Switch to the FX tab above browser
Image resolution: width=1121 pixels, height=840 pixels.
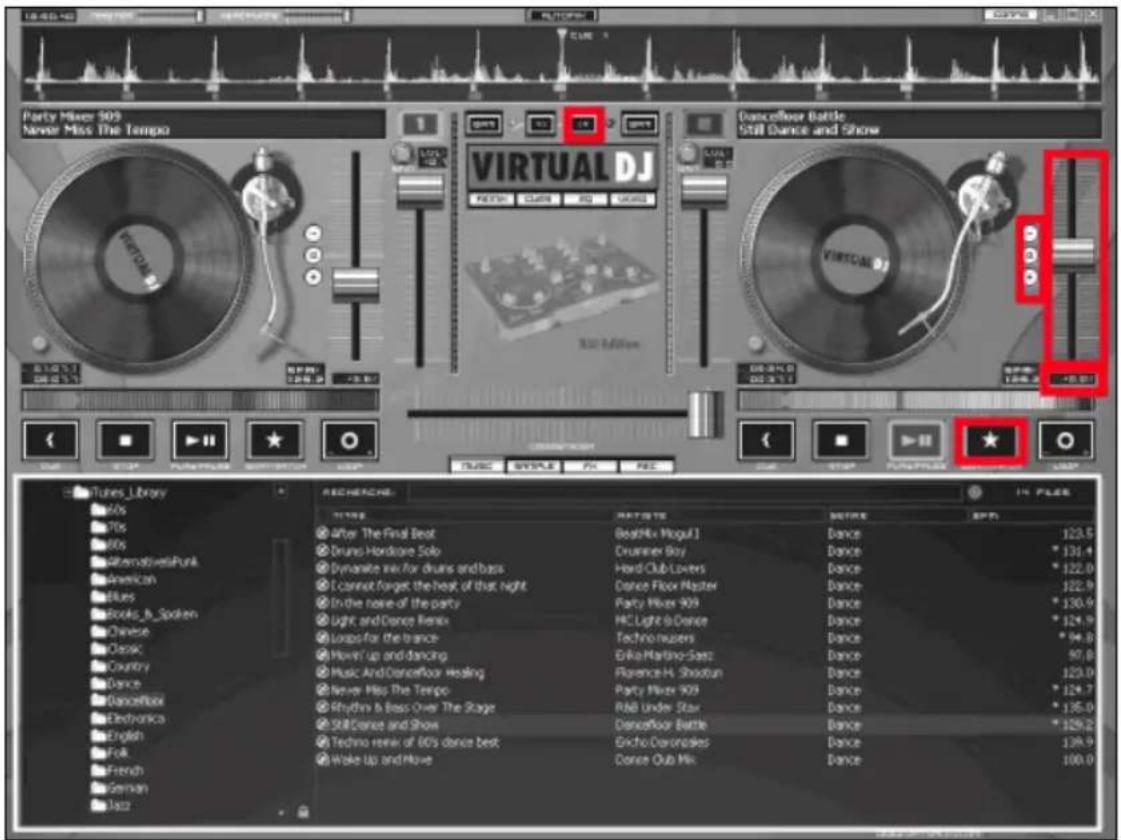591,466
